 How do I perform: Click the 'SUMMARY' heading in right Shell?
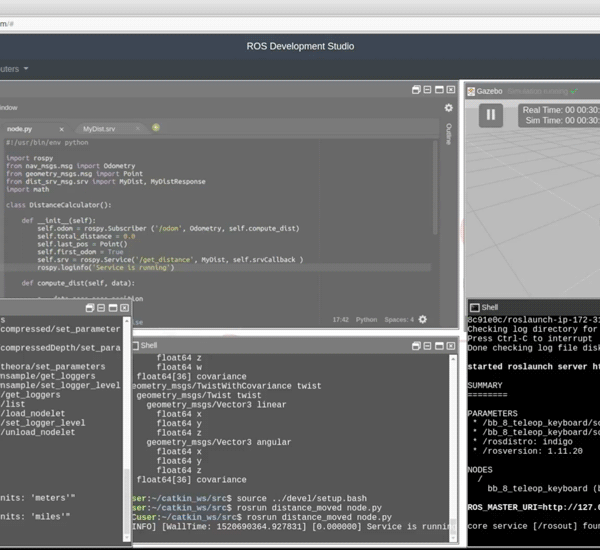pyautogui.click(x=485, y=385)
